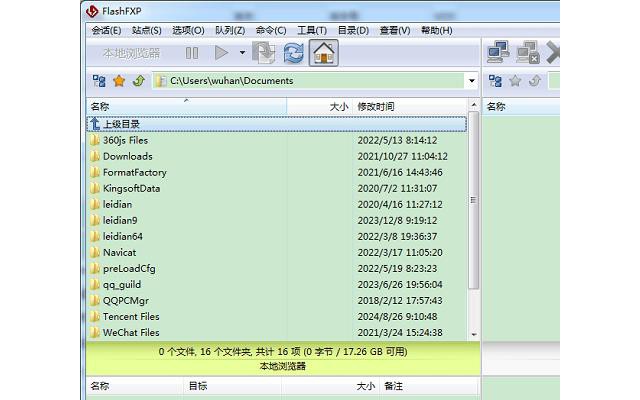Click the left pane green up-directory arrow

point(139,81)
